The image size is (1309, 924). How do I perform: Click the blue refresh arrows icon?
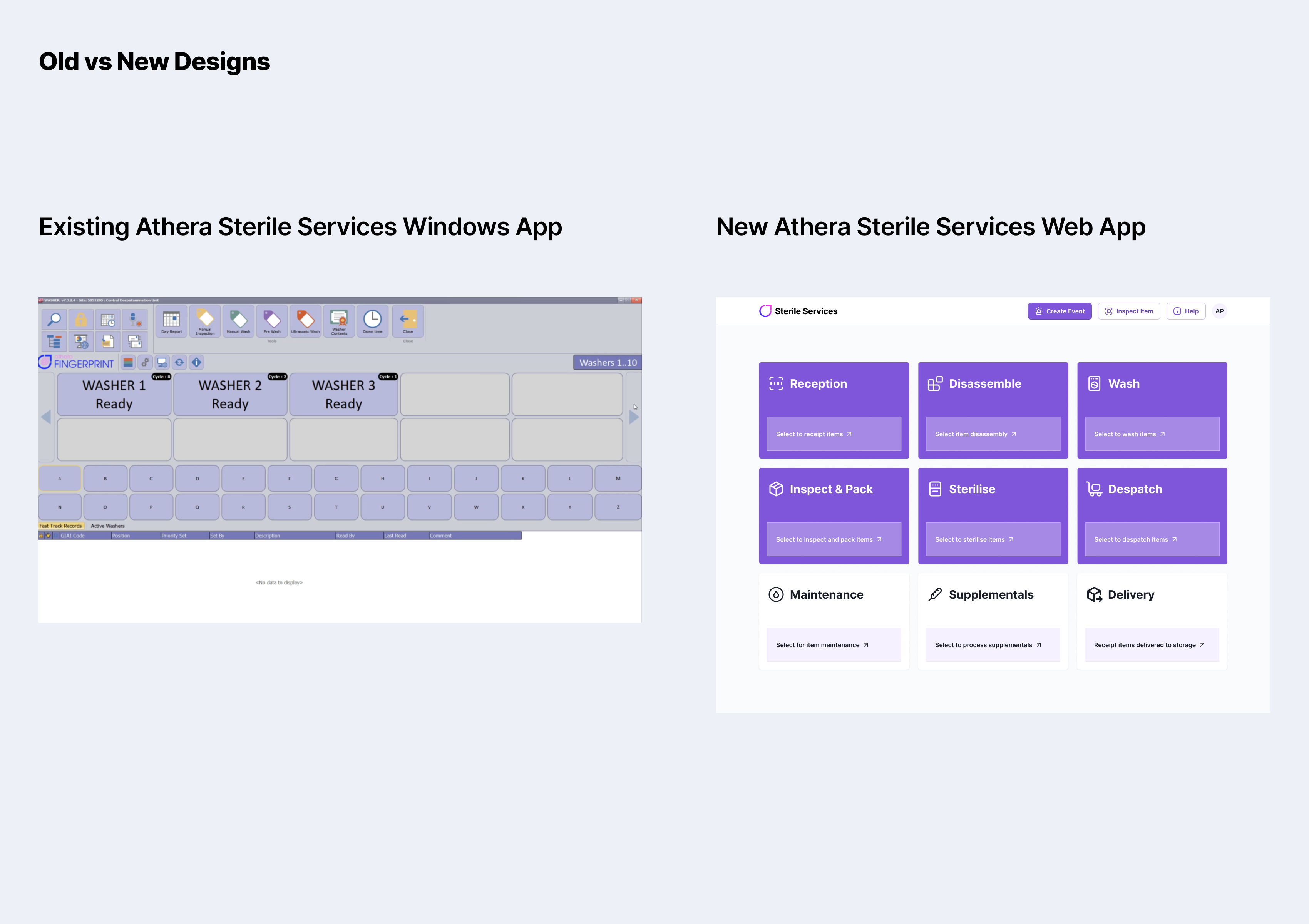click(x=179, y=363)
